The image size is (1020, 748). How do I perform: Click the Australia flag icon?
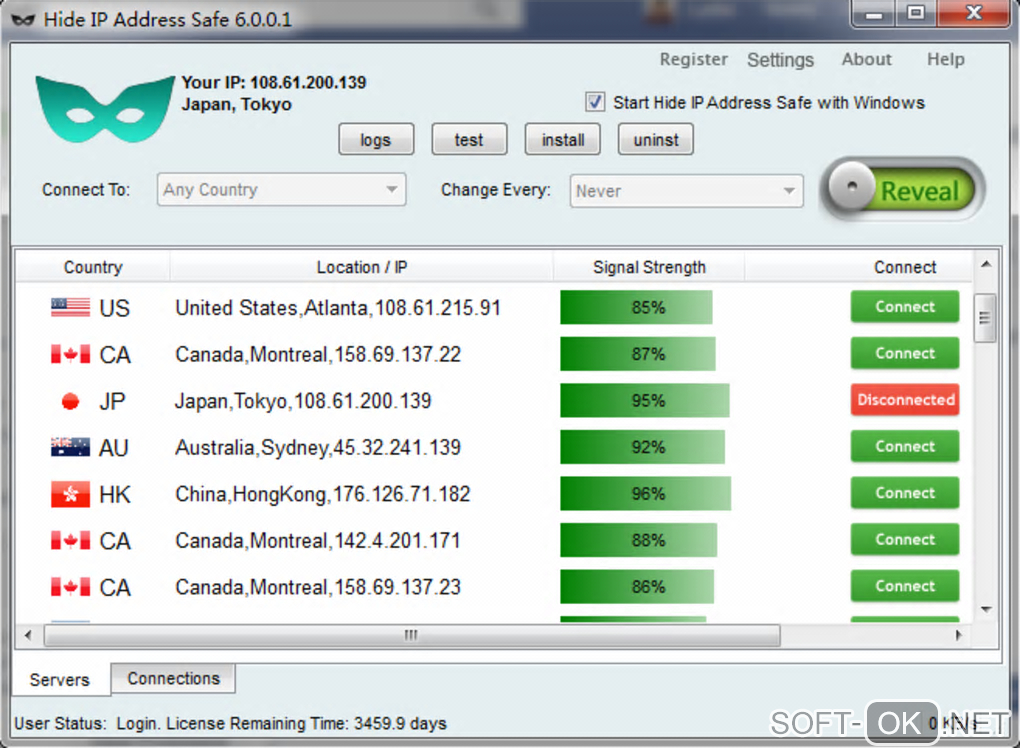pyautogui.click(x=70, y=447)
